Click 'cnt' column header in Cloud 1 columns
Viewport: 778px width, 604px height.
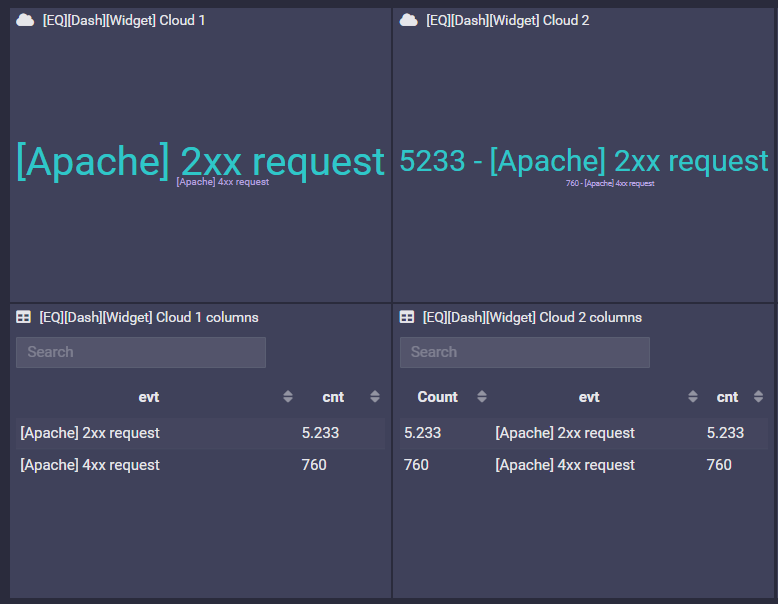tap(333, 397)
